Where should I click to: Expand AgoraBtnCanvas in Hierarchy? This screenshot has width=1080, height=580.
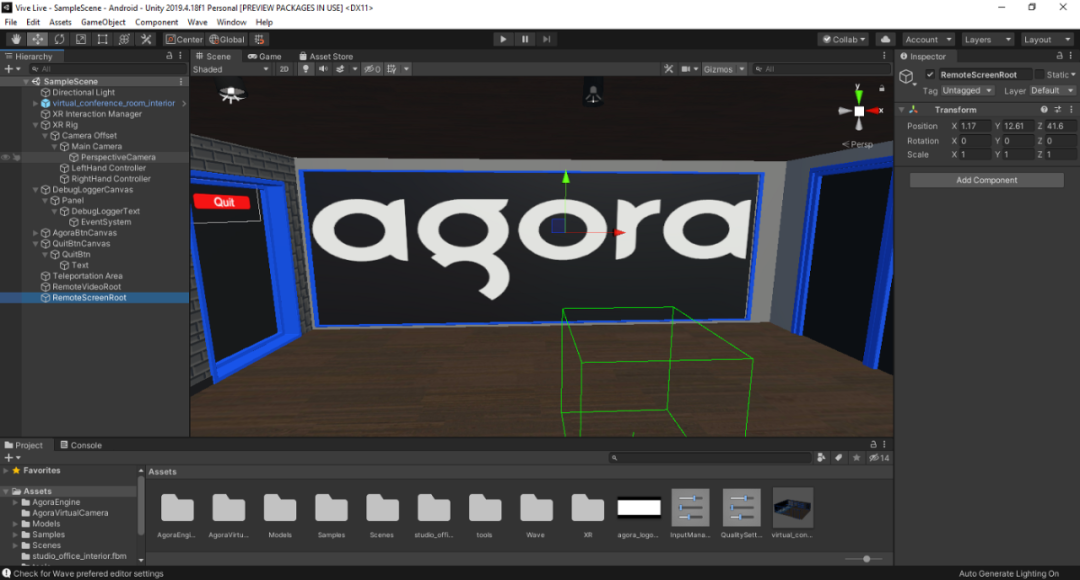36,233
